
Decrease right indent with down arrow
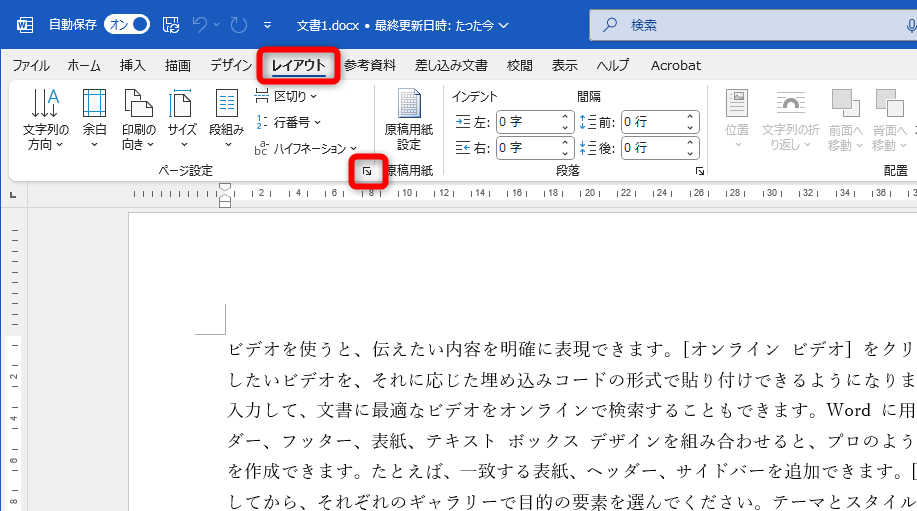(565, 154)
